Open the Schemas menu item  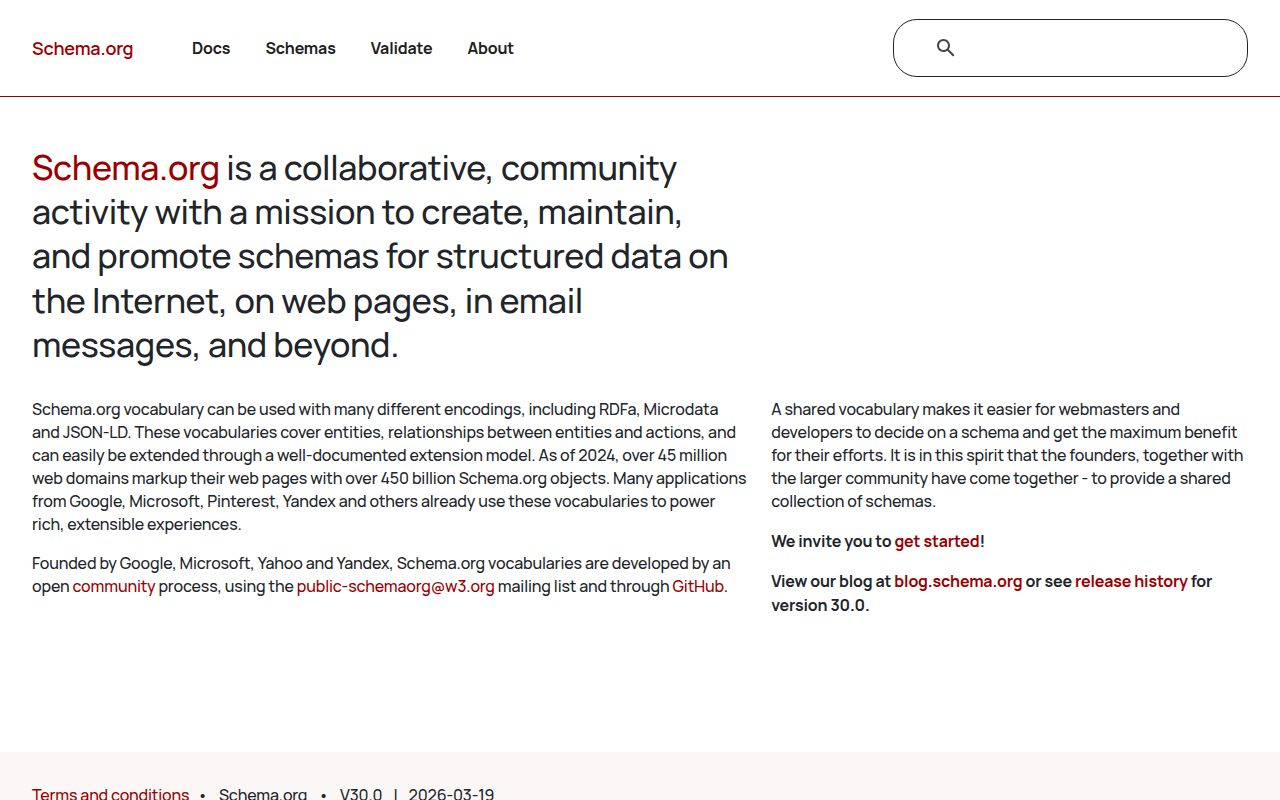pos(300,48)
